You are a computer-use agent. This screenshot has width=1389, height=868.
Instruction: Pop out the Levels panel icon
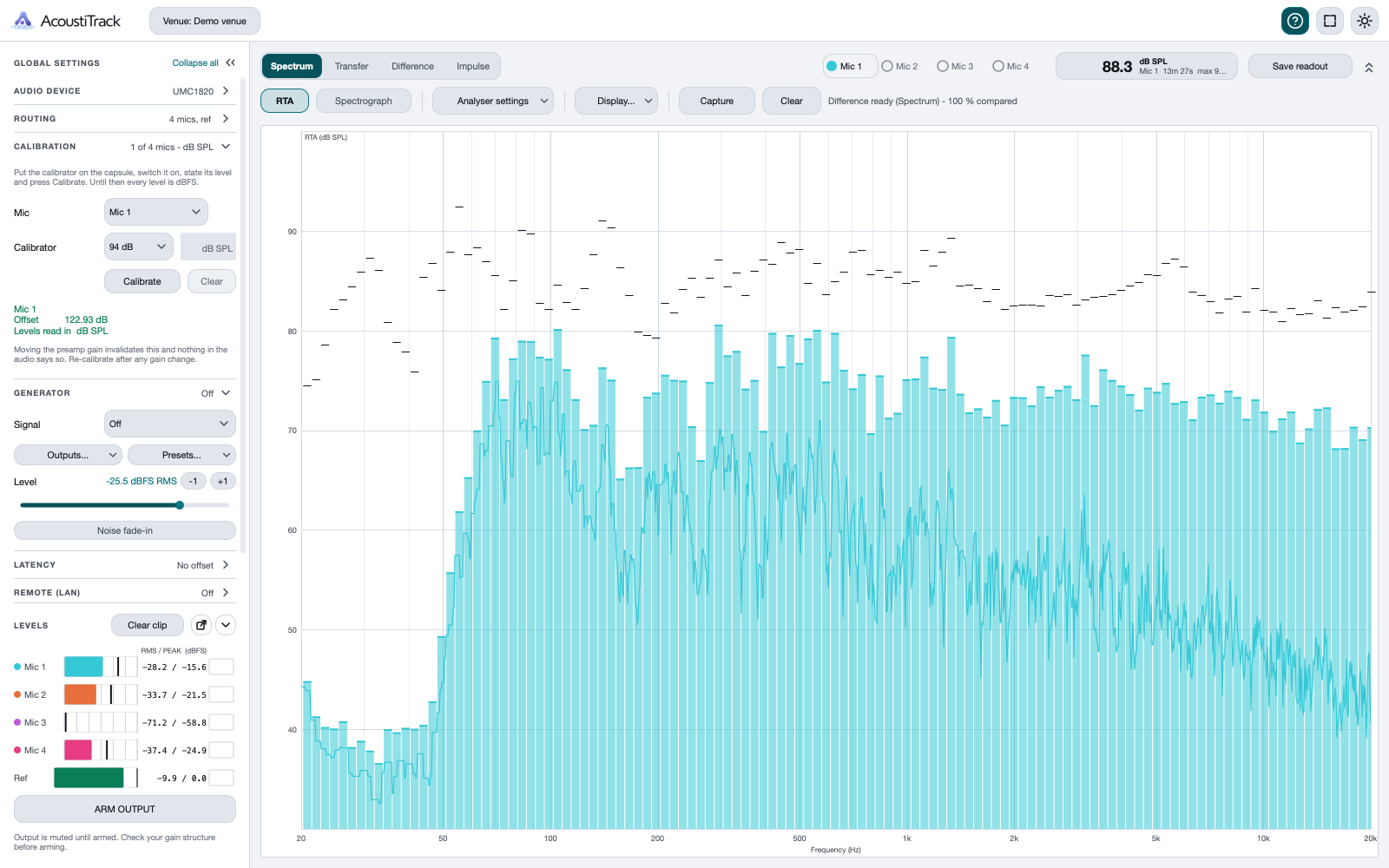(x=201, y=625)
